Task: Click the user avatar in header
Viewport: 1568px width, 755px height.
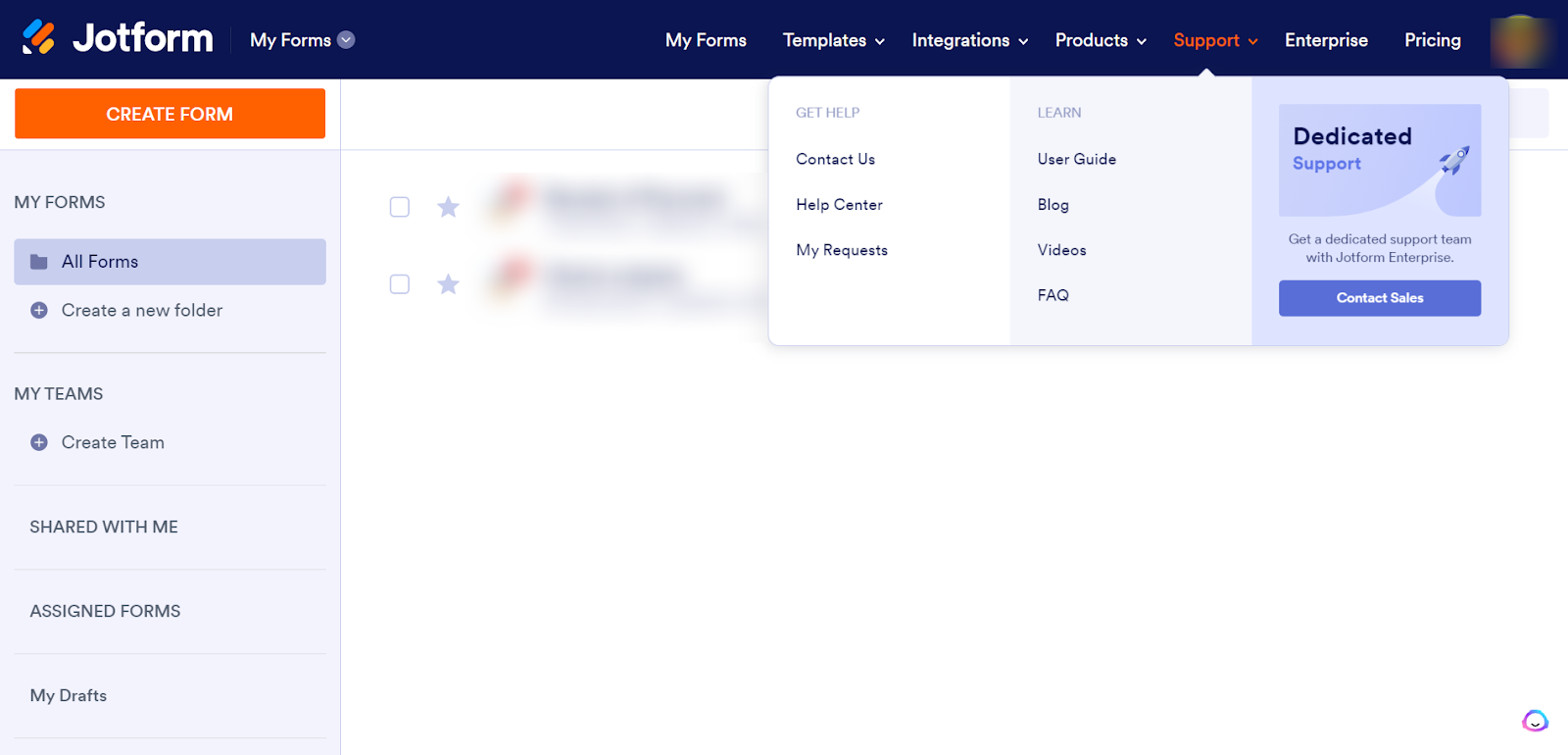Action: 1519,41
